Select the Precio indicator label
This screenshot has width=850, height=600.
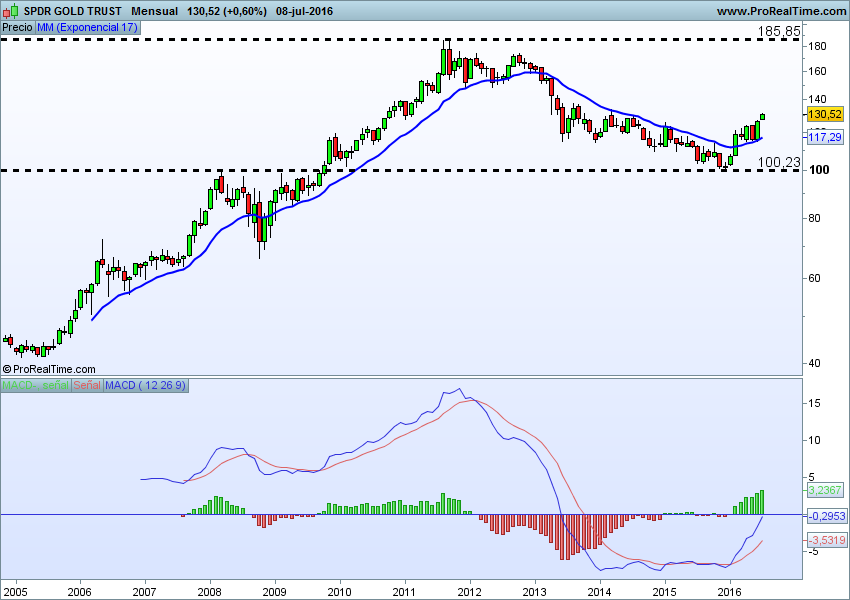(17, 28)
